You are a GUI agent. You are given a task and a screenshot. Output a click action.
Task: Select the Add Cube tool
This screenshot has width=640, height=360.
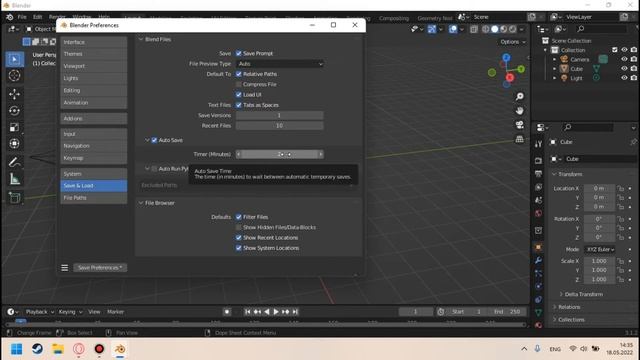point(14,198)
